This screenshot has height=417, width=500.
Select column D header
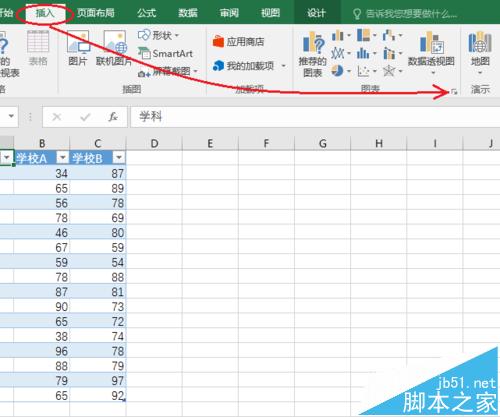pyautogui.click(x=154, y=143)
